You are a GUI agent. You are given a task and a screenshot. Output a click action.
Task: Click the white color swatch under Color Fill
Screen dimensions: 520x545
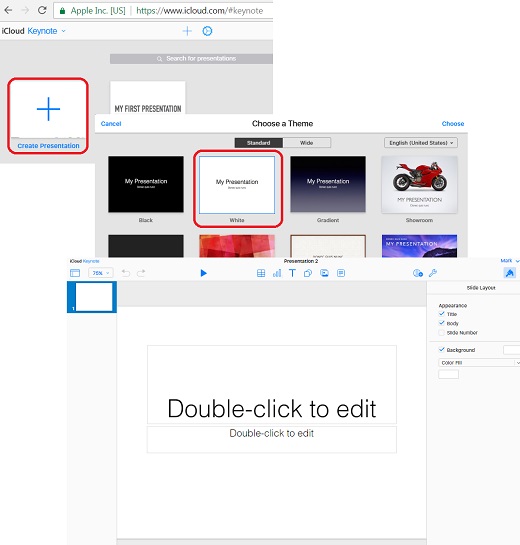[448, 374]
